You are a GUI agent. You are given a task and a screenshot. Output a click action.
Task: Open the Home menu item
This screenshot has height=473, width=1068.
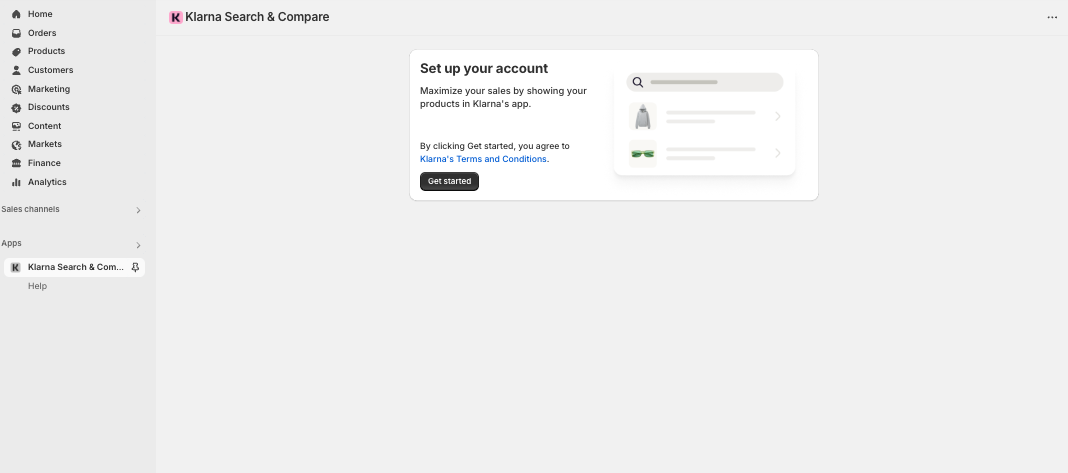(x=40, y=14)
